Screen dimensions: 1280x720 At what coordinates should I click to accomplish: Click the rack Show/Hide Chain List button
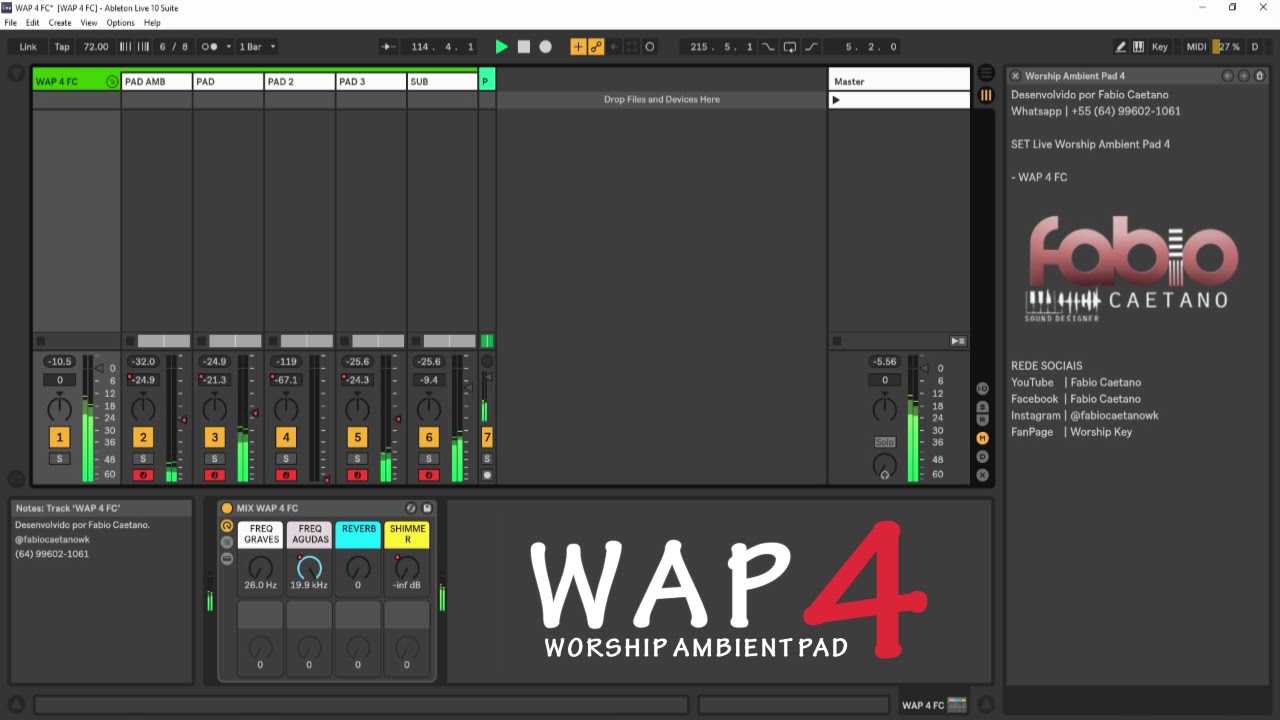pyautogui.click(x=227, y=542)
